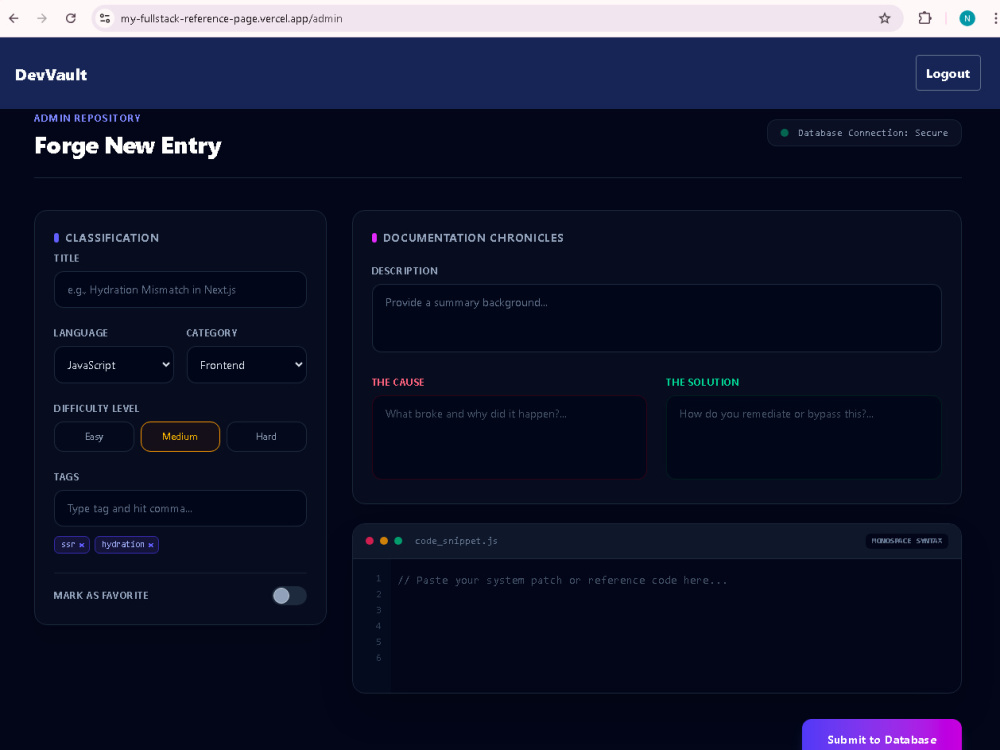Bookmark this page with star icon
This screenshot has height=750, width=1000.
(x=885, y=18)
